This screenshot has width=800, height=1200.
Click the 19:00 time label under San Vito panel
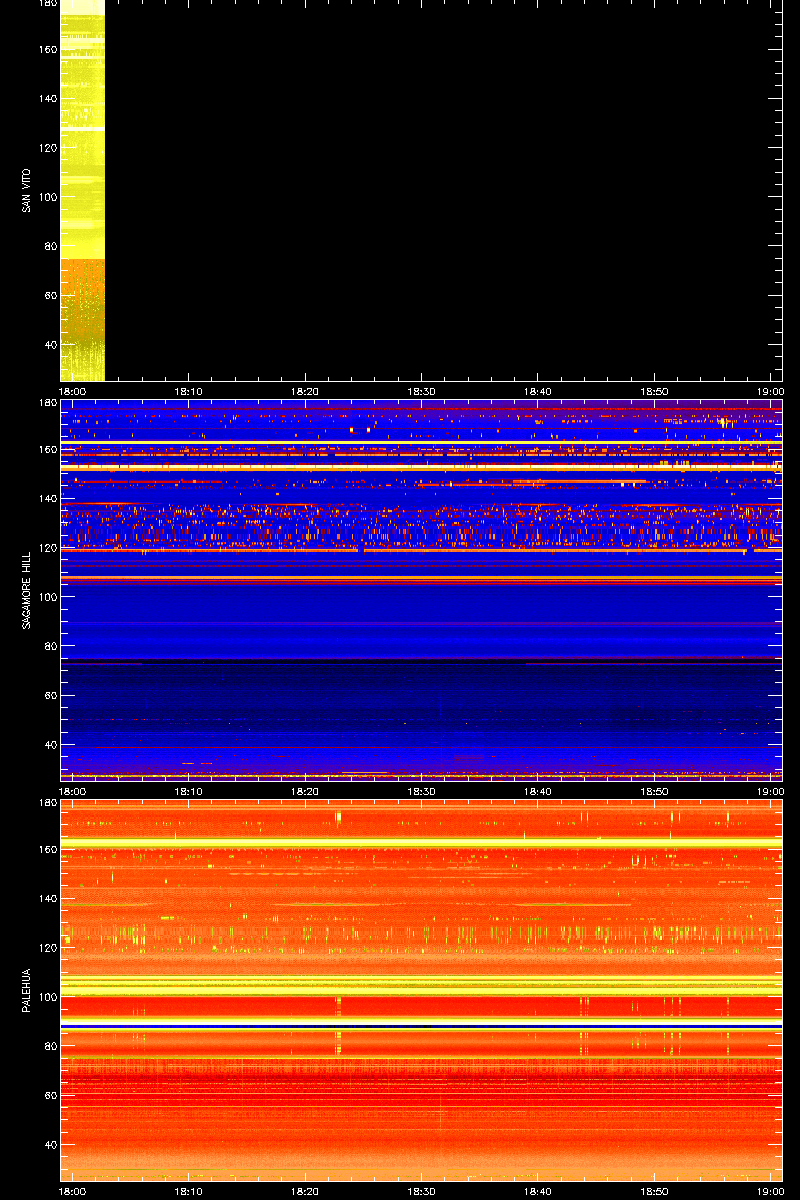pos(770,392)
